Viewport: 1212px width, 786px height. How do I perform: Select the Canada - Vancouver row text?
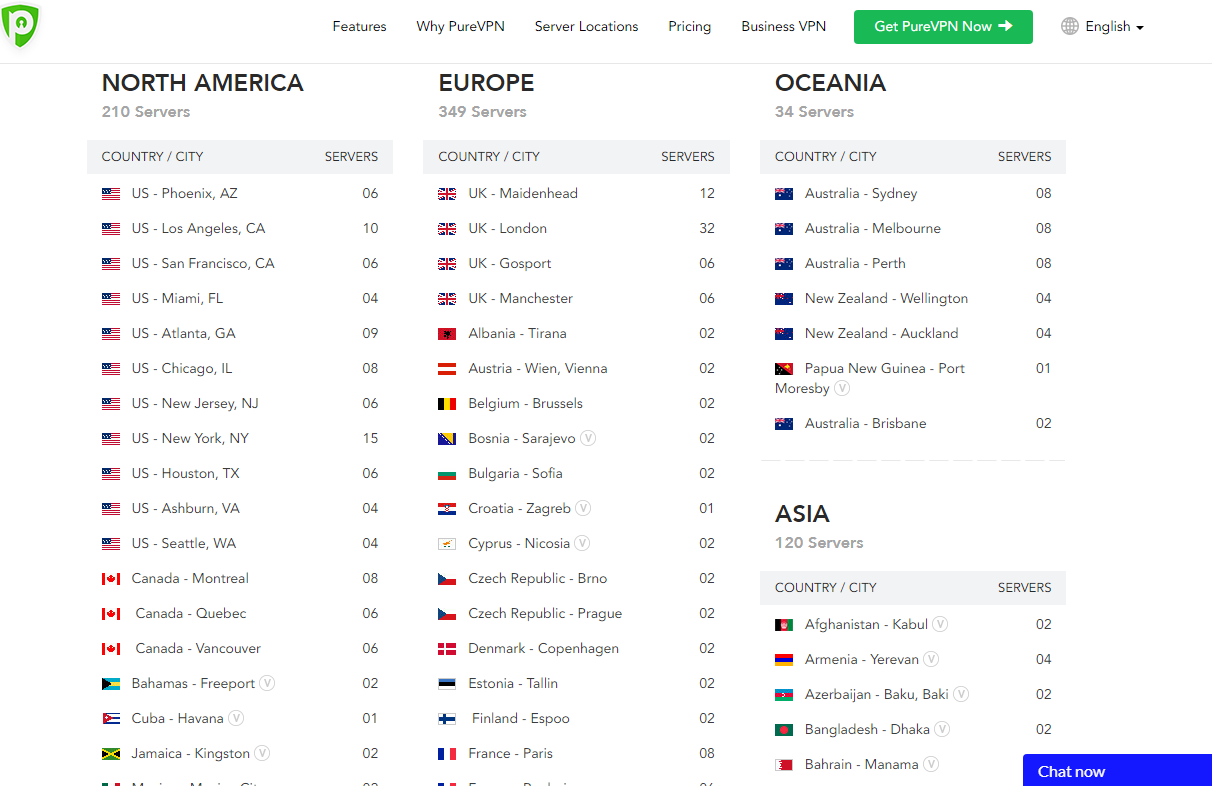pyautogui.click(x=198, y=649)
